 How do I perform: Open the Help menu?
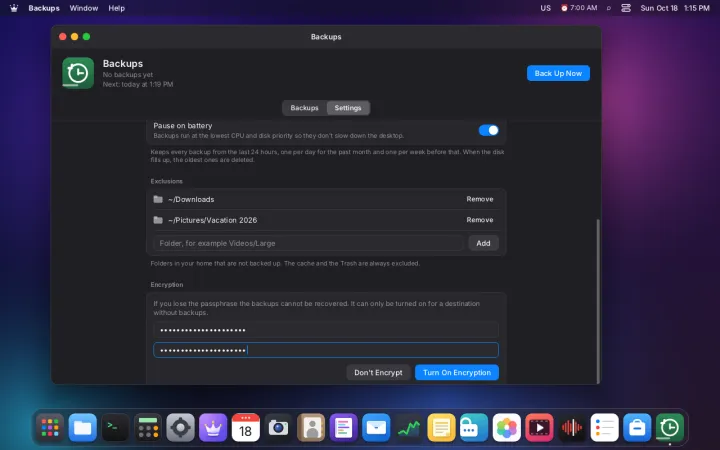(116, 8)
